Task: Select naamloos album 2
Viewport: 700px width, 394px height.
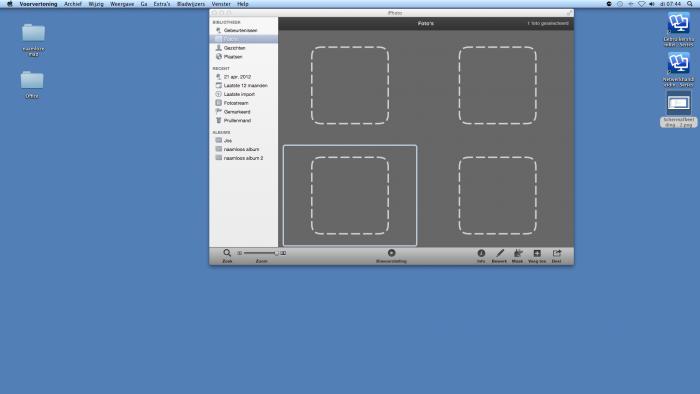Action: tap(244, 158)
